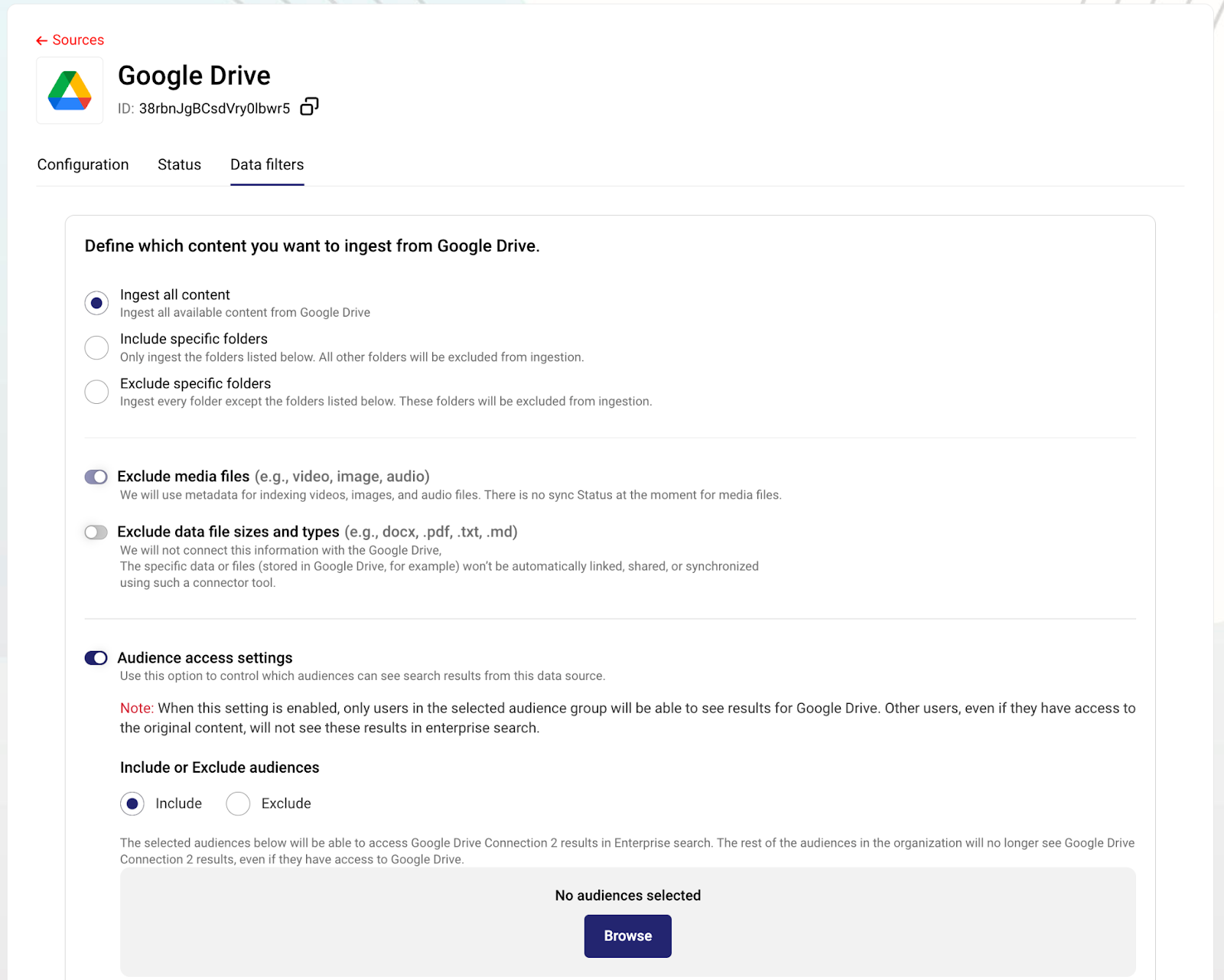Choose Exclude specific folders option
Screen dimensions: 1224x980
point(96,392)
